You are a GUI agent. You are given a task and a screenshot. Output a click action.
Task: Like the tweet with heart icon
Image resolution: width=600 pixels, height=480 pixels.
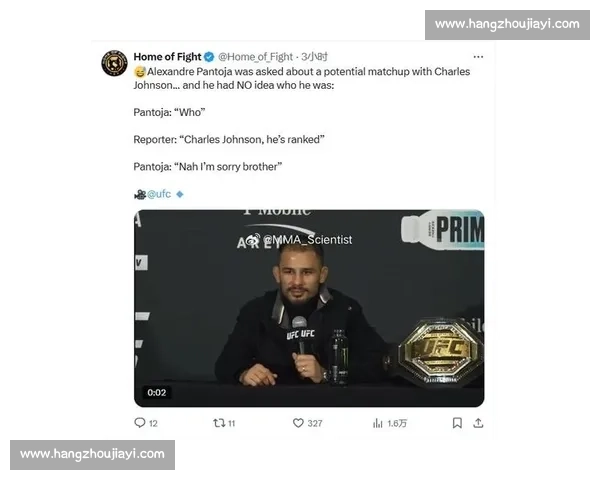point(298,423)
